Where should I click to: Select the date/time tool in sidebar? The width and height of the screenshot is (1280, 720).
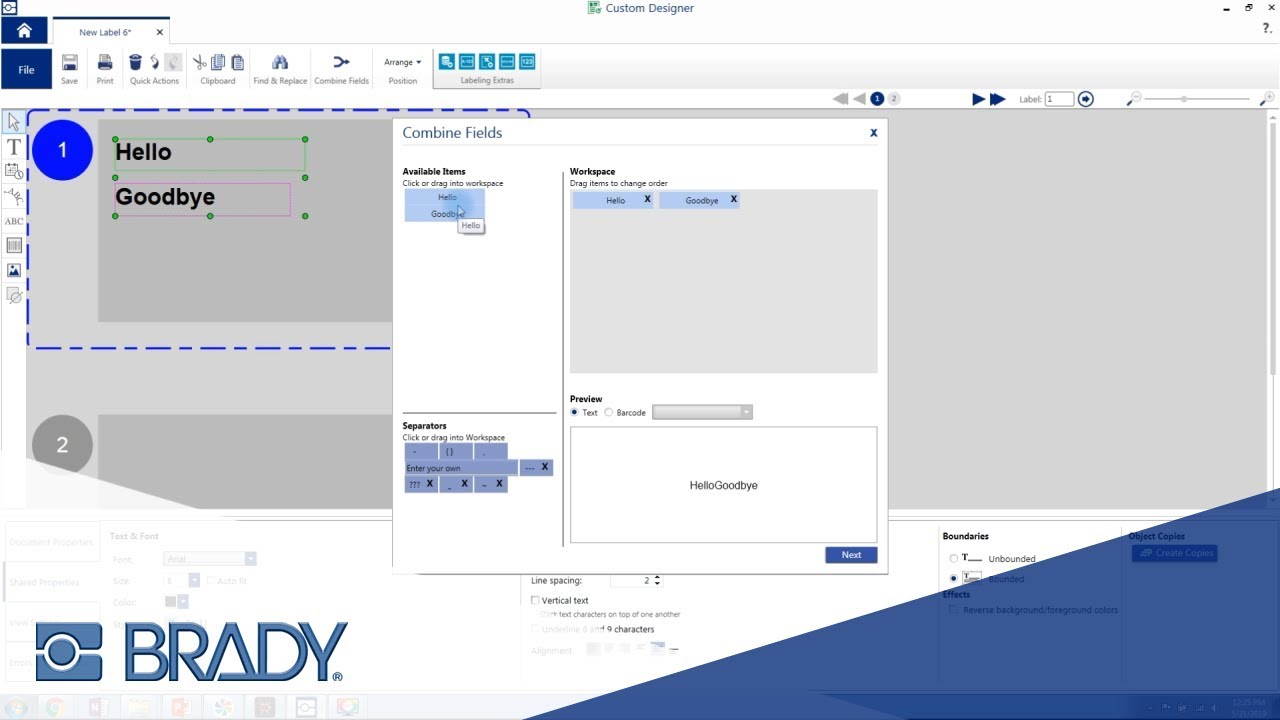[14, 172]
